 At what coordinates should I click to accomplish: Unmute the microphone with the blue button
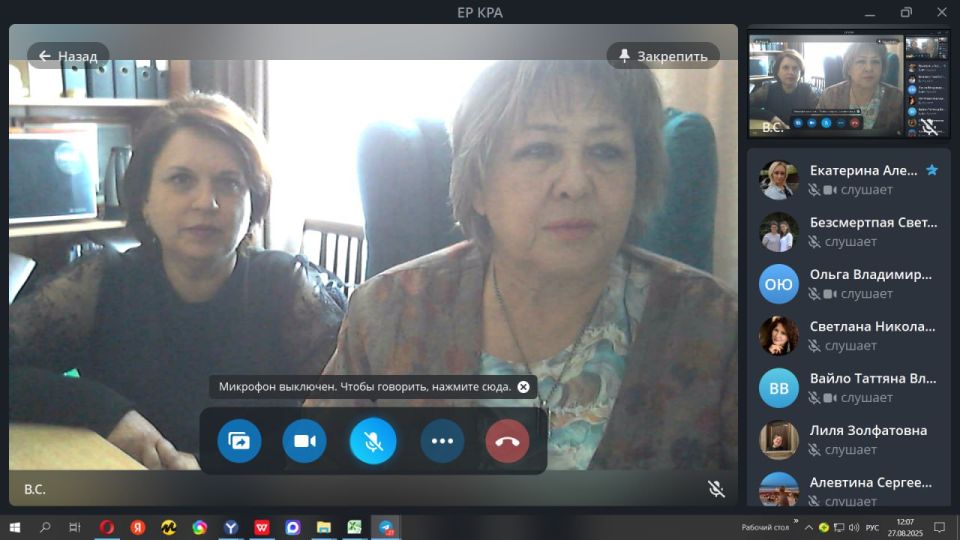(373, 441)
